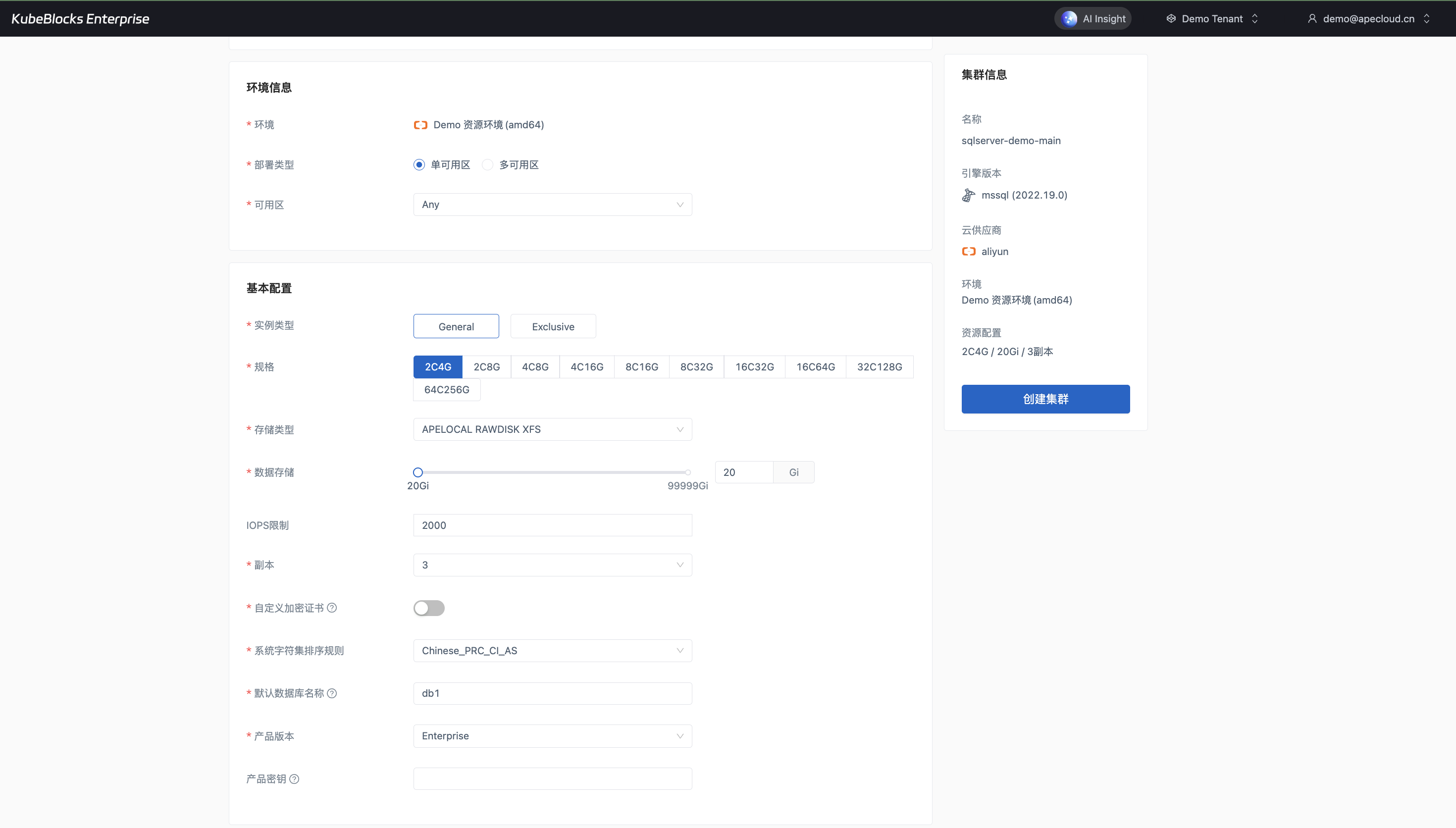Click the AI Insight globe icon
Image resolution: width=1456 pixels, height=828 pixels.
tap(1069, 19)
